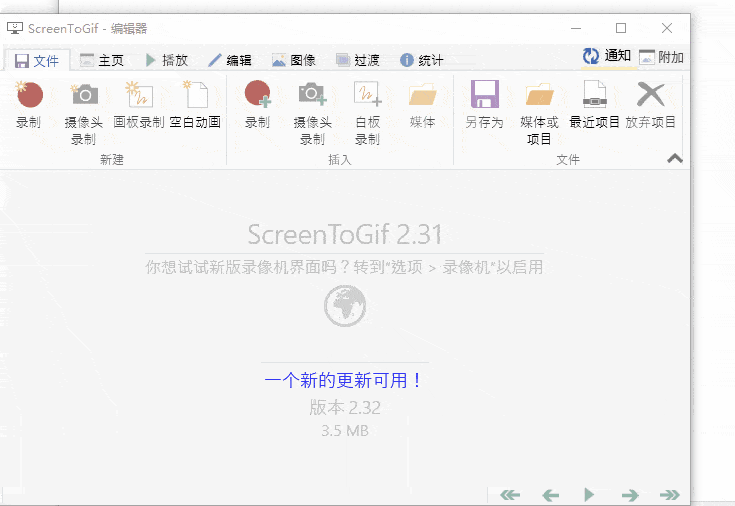Create a blank animation (空白动画)

point(195,106)
